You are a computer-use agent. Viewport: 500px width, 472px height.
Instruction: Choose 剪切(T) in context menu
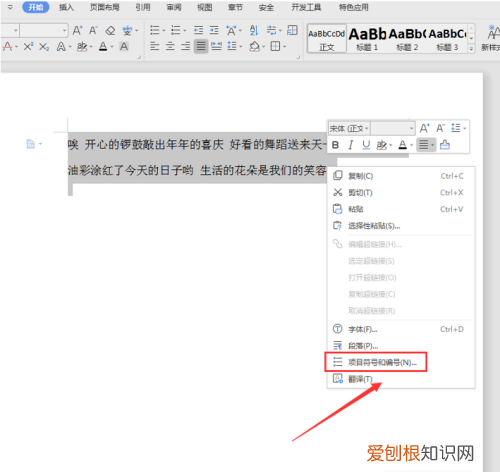(401, 193)
